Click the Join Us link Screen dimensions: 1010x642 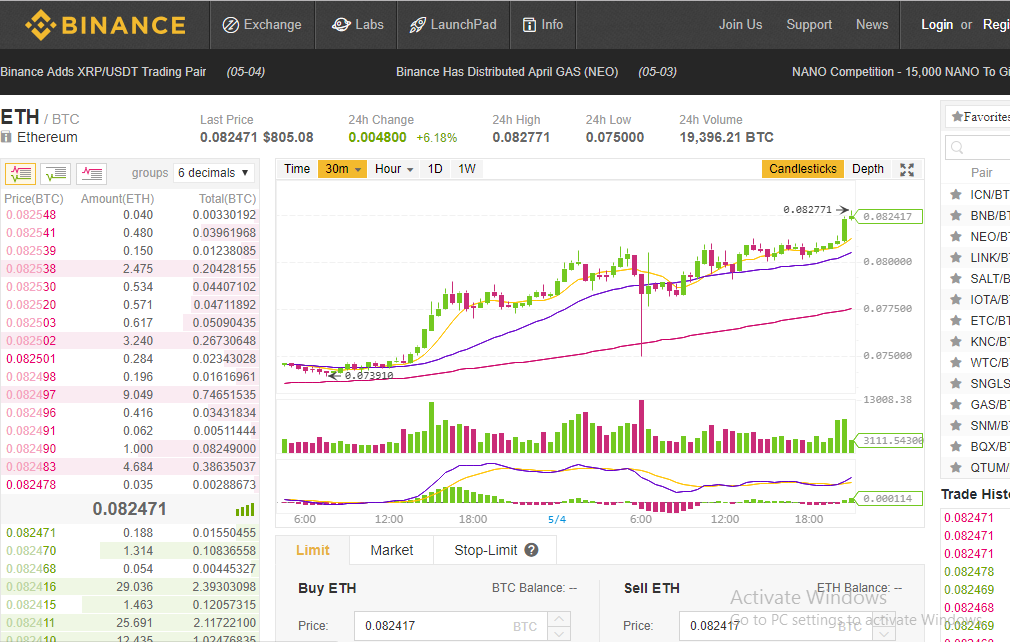[740, 24]
